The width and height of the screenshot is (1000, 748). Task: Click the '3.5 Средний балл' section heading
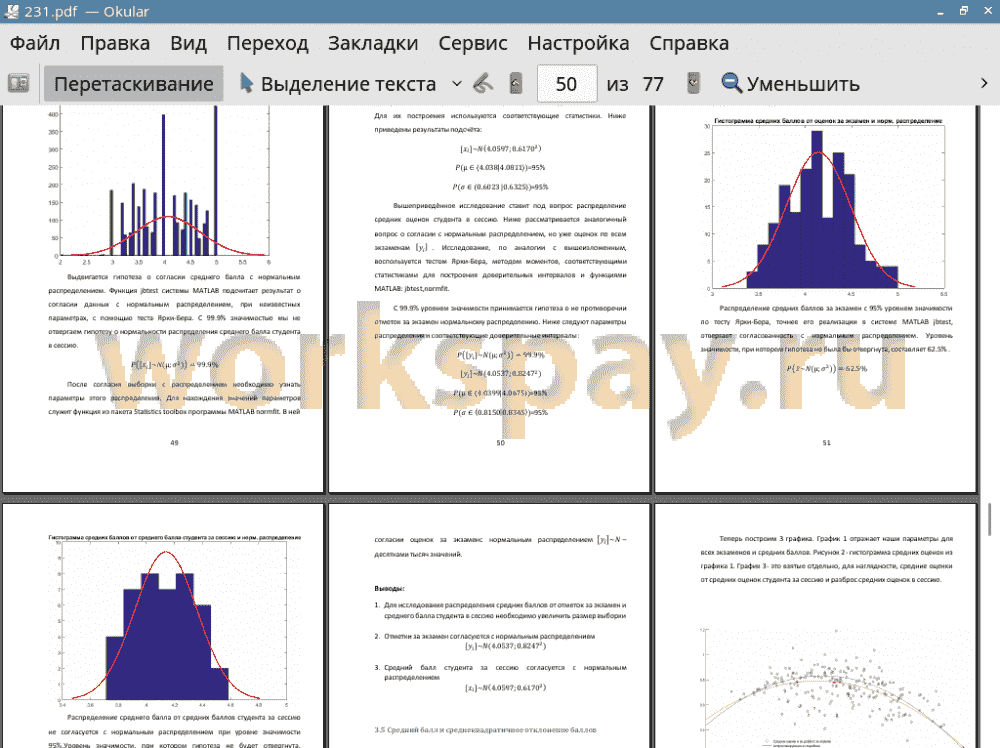coord(485,730)
